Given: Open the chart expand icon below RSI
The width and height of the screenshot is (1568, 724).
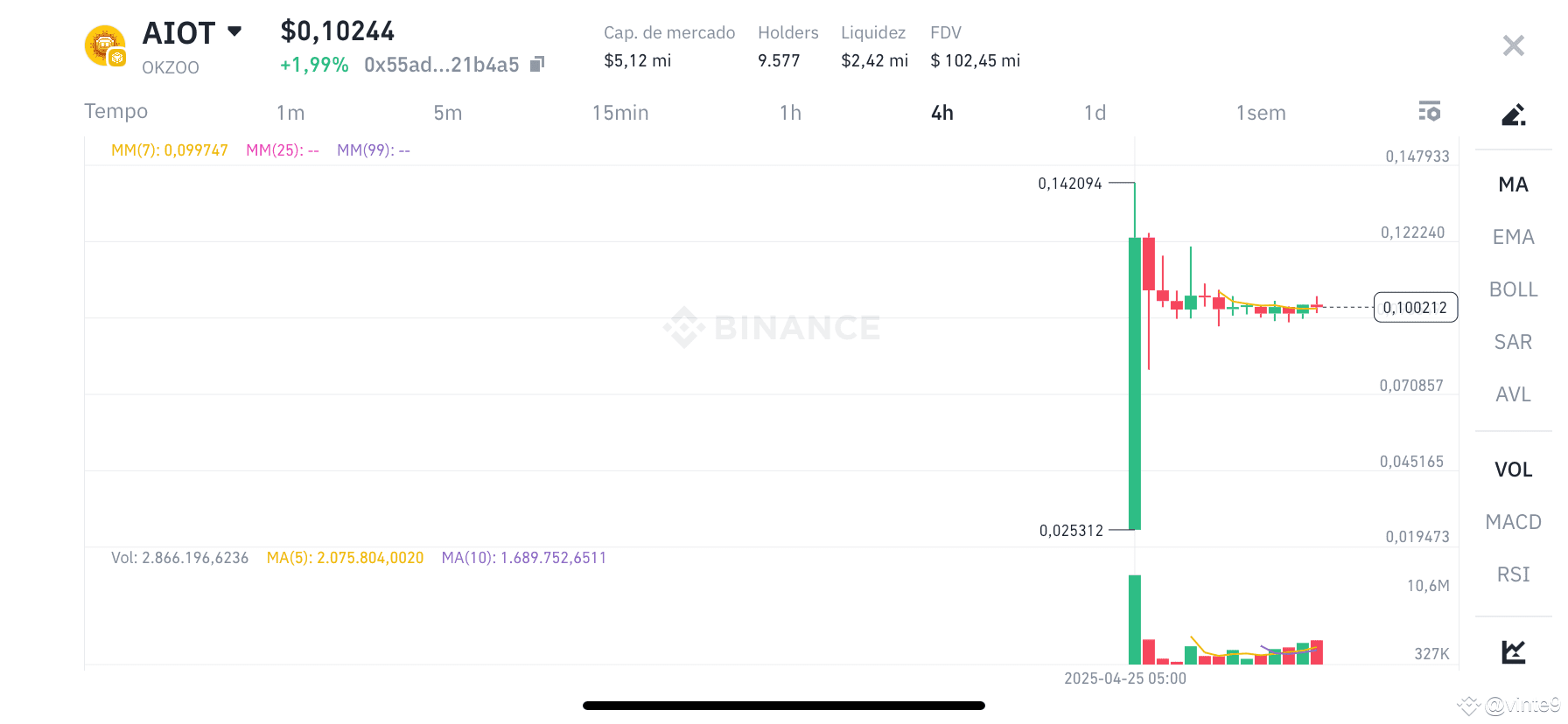Looking at the screenshot, I should pos(1513,651).
